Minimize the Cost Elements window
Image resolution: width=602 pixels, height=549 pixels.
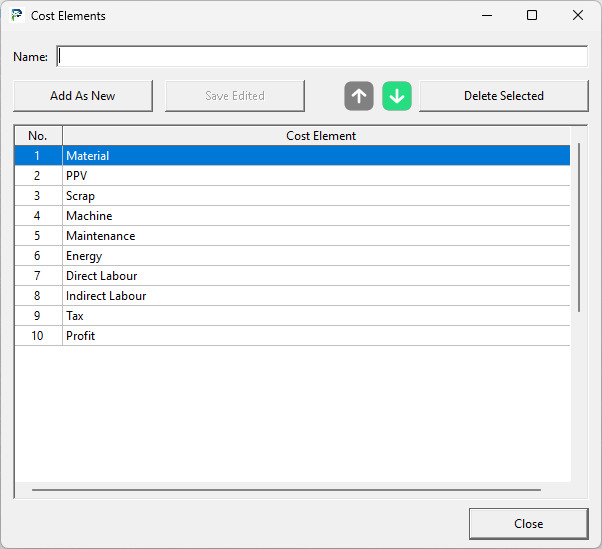pos(487,15)
